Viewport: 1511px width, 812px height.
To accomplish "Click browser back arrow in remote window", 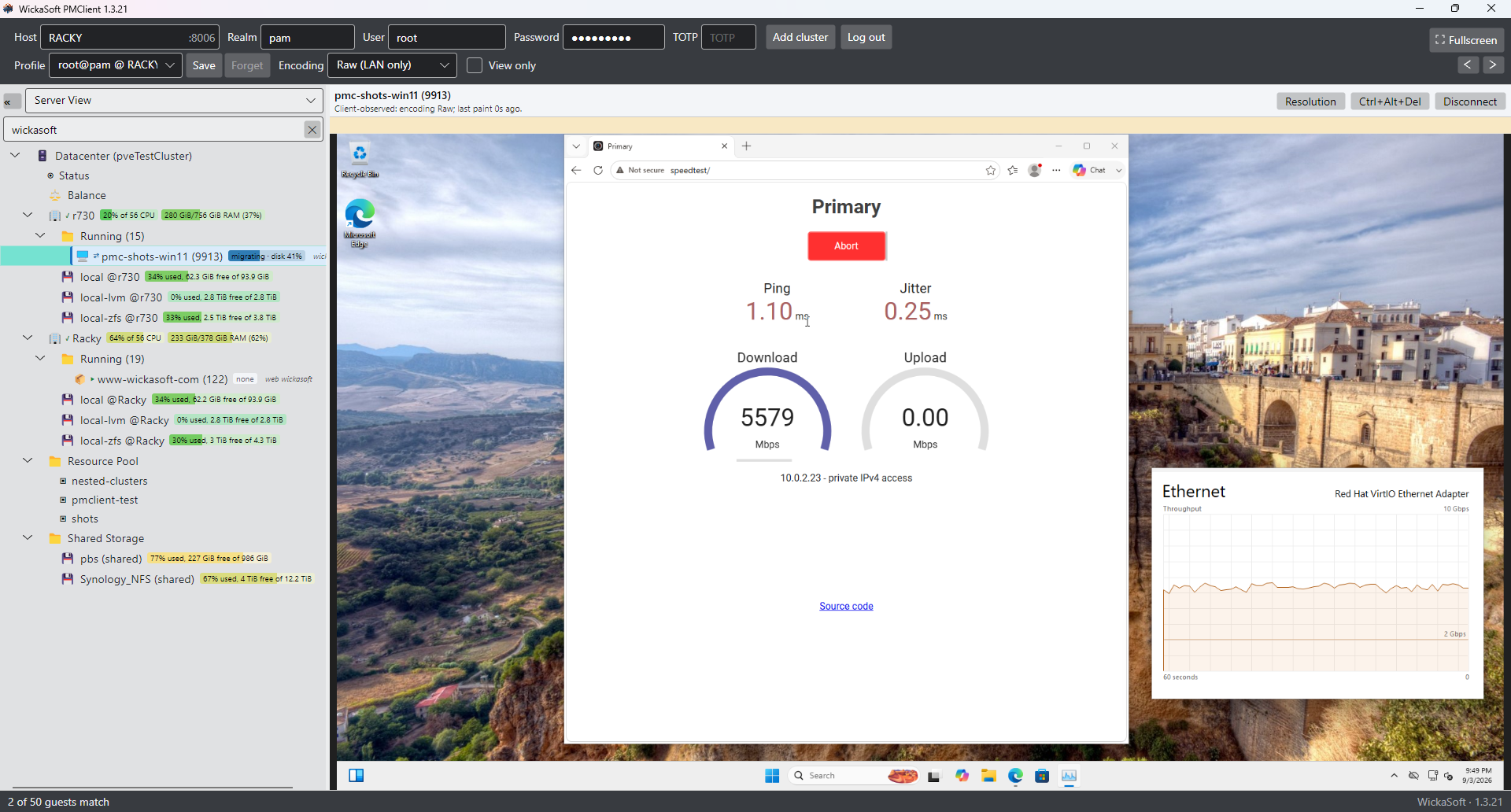I will pos(576,170).
